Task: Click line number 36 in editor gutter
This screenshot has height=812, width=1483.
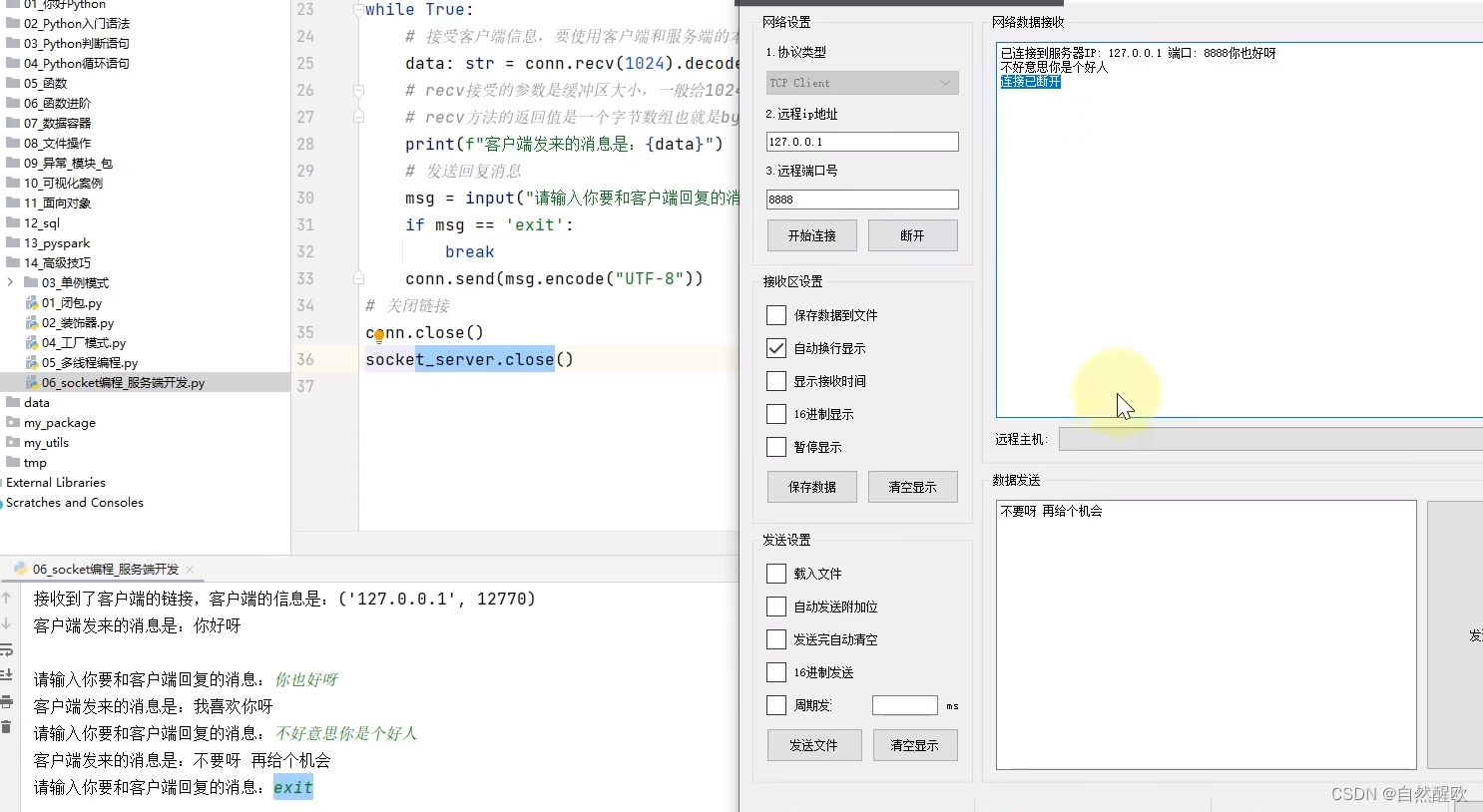Action: pyautogui.click(x=305, y=359)
